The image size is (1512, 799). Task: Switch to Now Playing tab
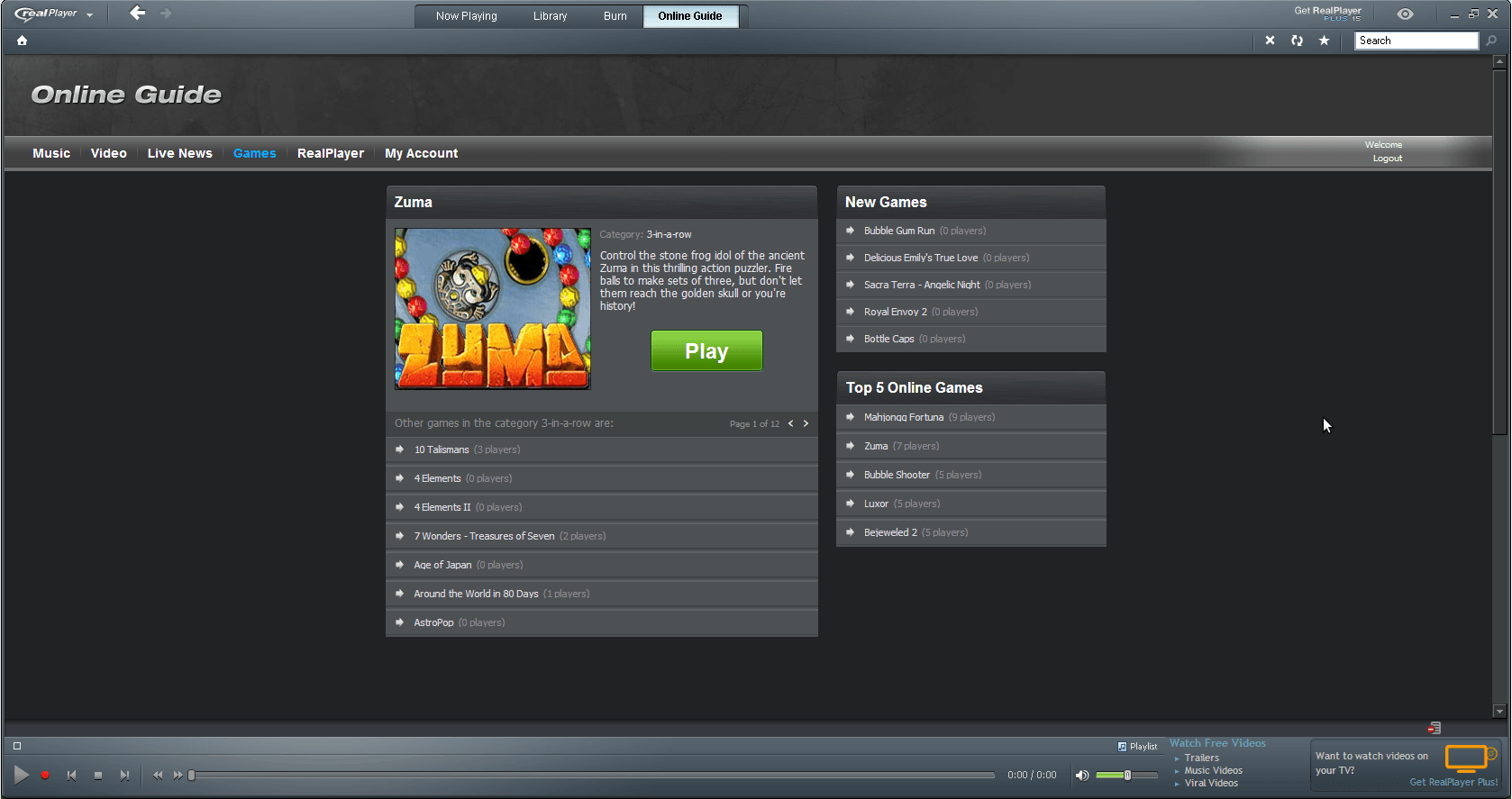point(466,16)
